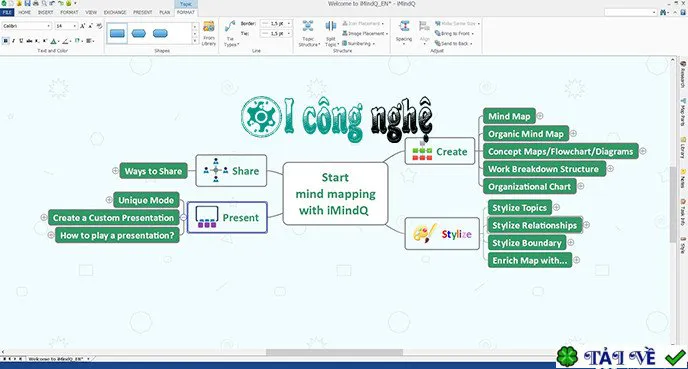Select the Create topic node

point(440,151)
